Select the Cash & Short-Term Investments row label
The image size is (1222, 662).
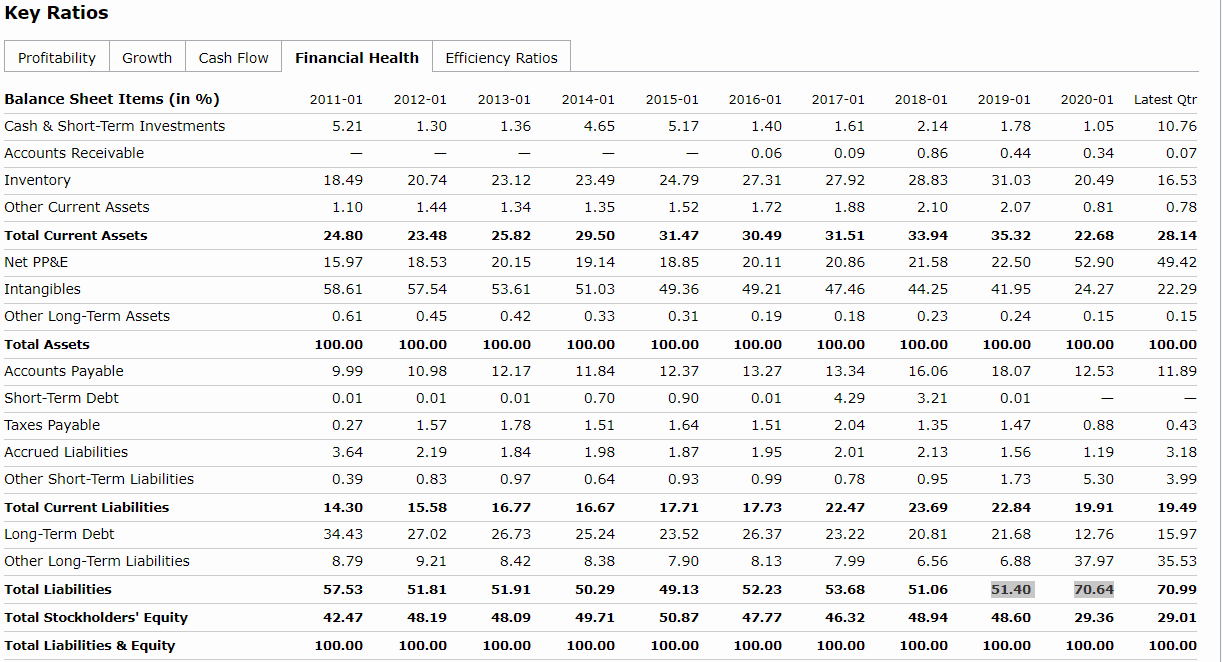115,126
